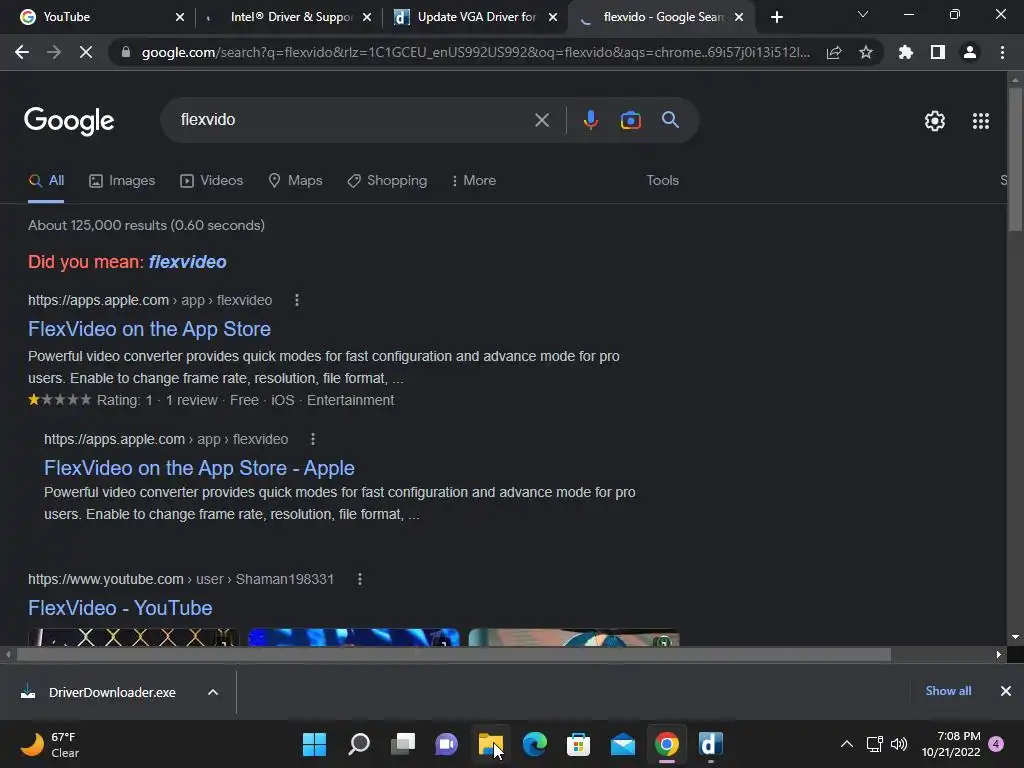This screenshot has width=1024, height=768.
Task: Open Task View on the taskbar
Action: click(403, 744)
